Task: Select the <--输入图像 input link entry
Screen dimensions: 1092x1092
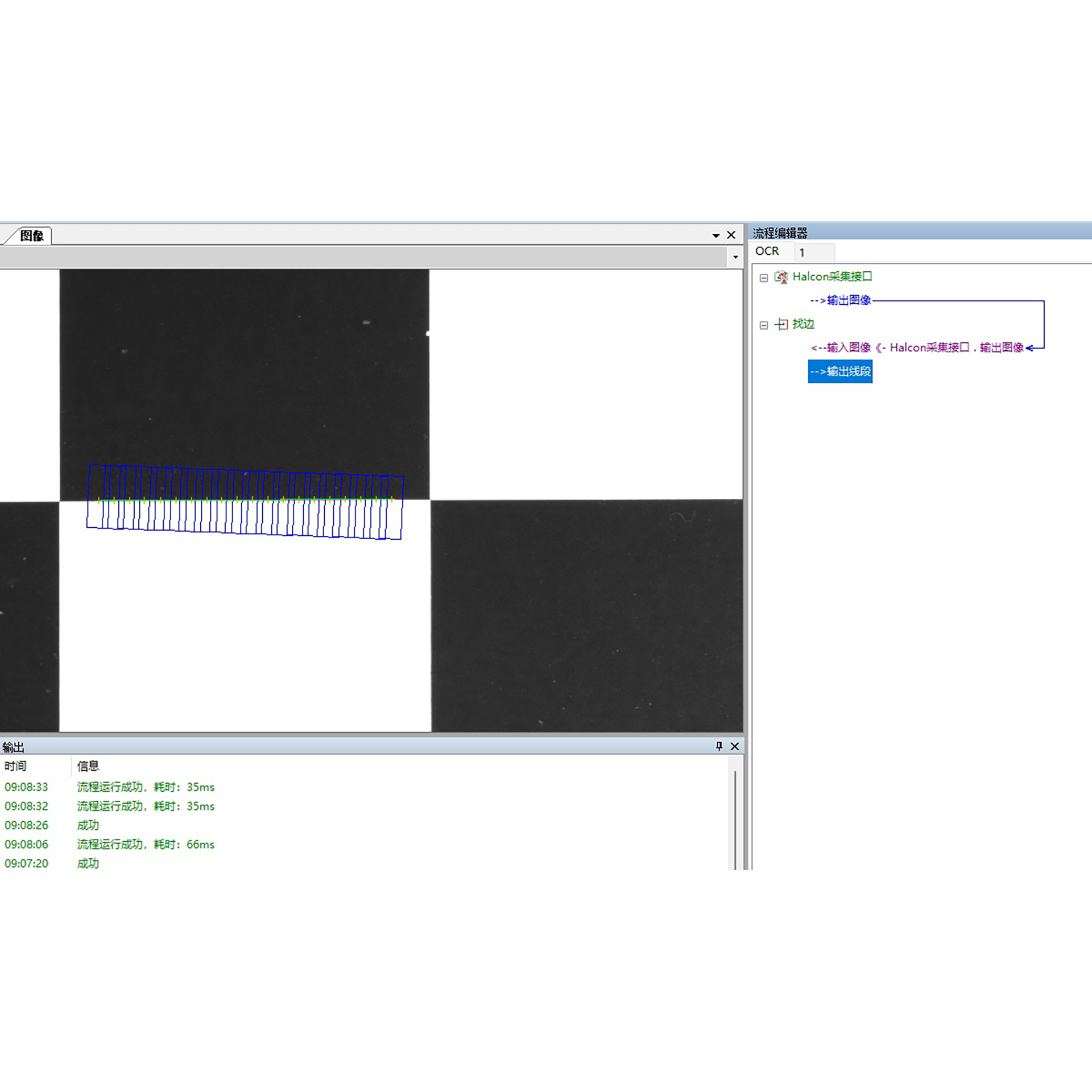Action: point(917,348)
